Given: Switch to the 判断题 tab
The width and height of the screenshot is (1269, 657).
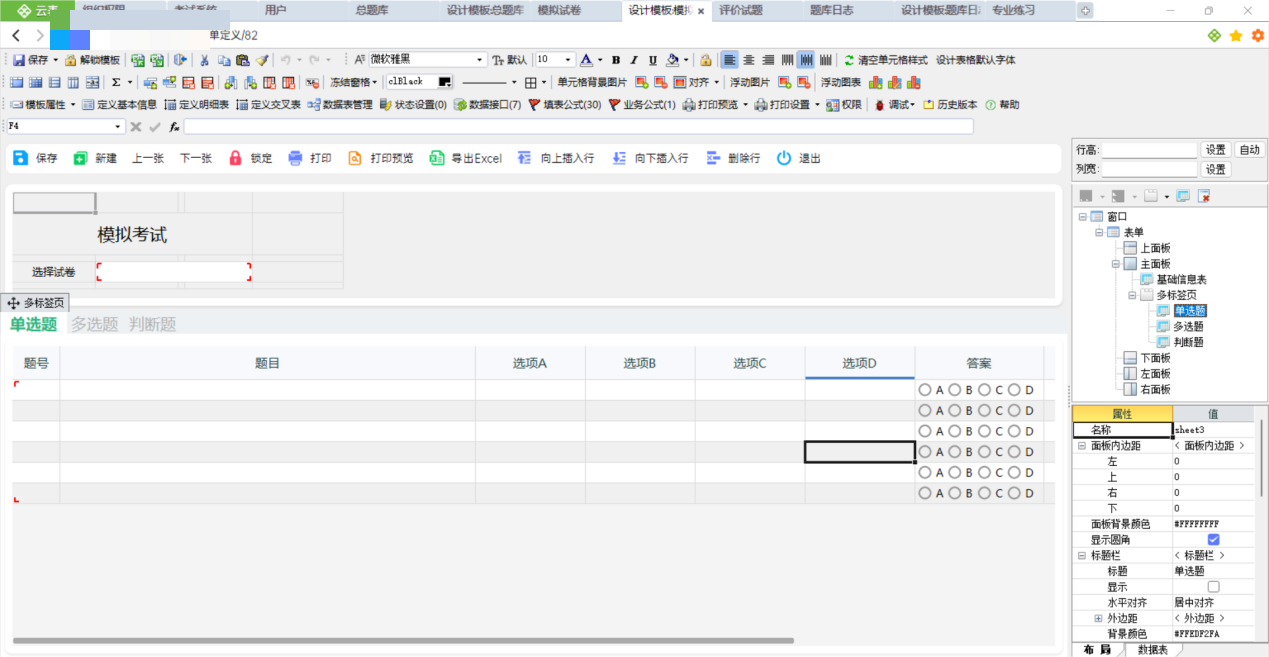Looking at the screenshot, I should tap(152, 324).
